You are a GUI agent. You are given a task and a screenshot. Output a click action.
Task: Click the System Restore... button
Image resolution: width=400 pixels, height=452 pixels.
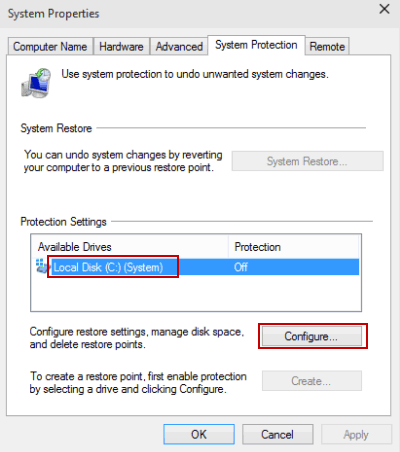click(x=307, y=161)
